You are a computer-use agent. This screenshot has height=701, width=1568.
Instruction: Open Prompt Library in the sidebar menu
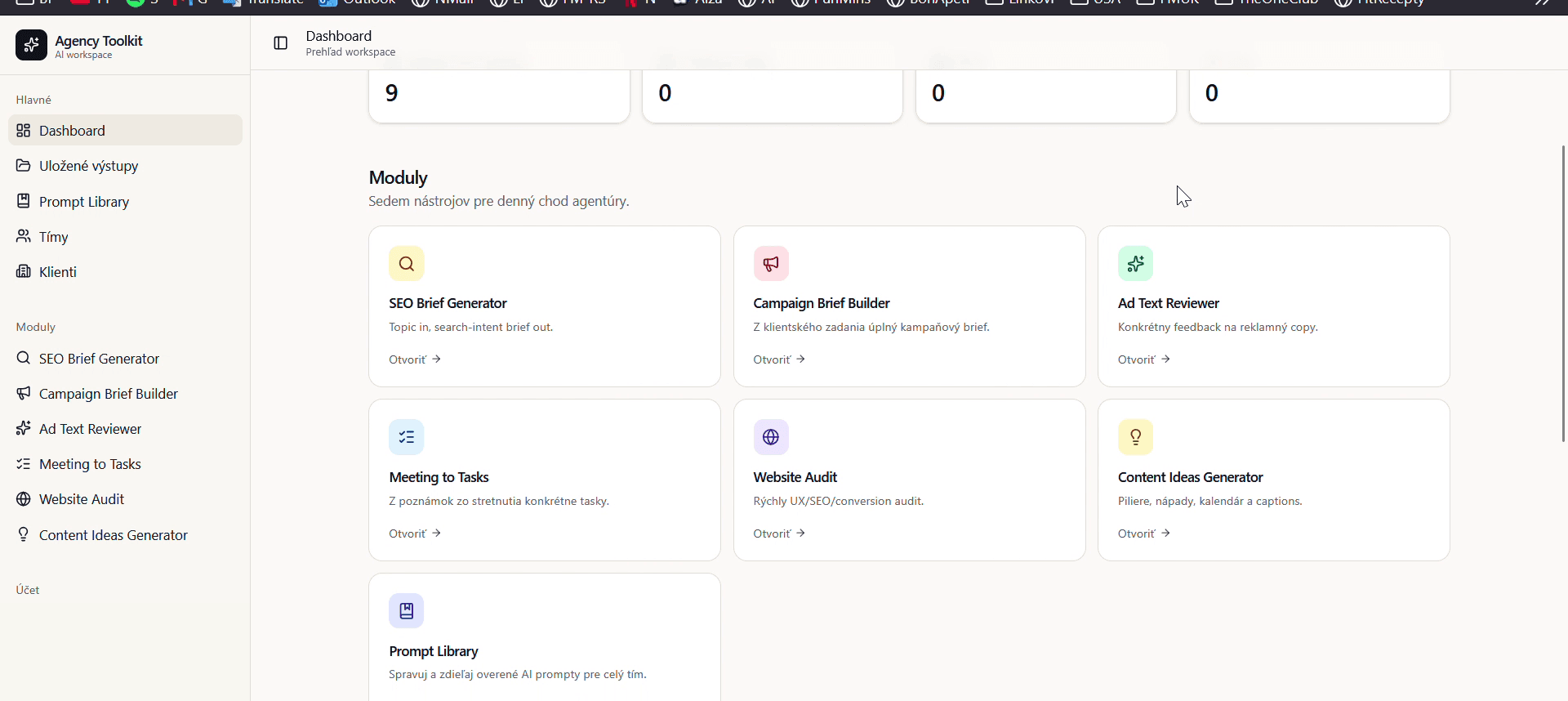(x=125, y=201)
